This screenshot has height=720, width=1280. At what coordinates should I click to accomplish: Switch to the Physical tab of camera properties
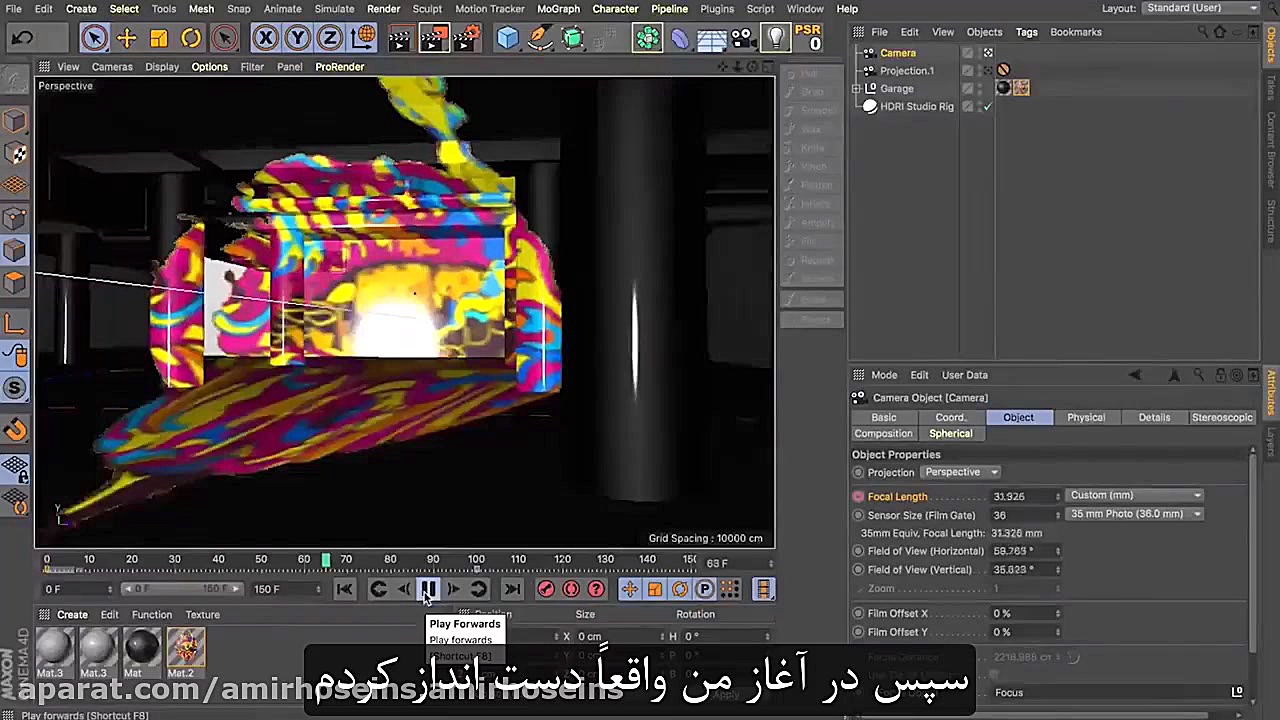[1086, 417]
